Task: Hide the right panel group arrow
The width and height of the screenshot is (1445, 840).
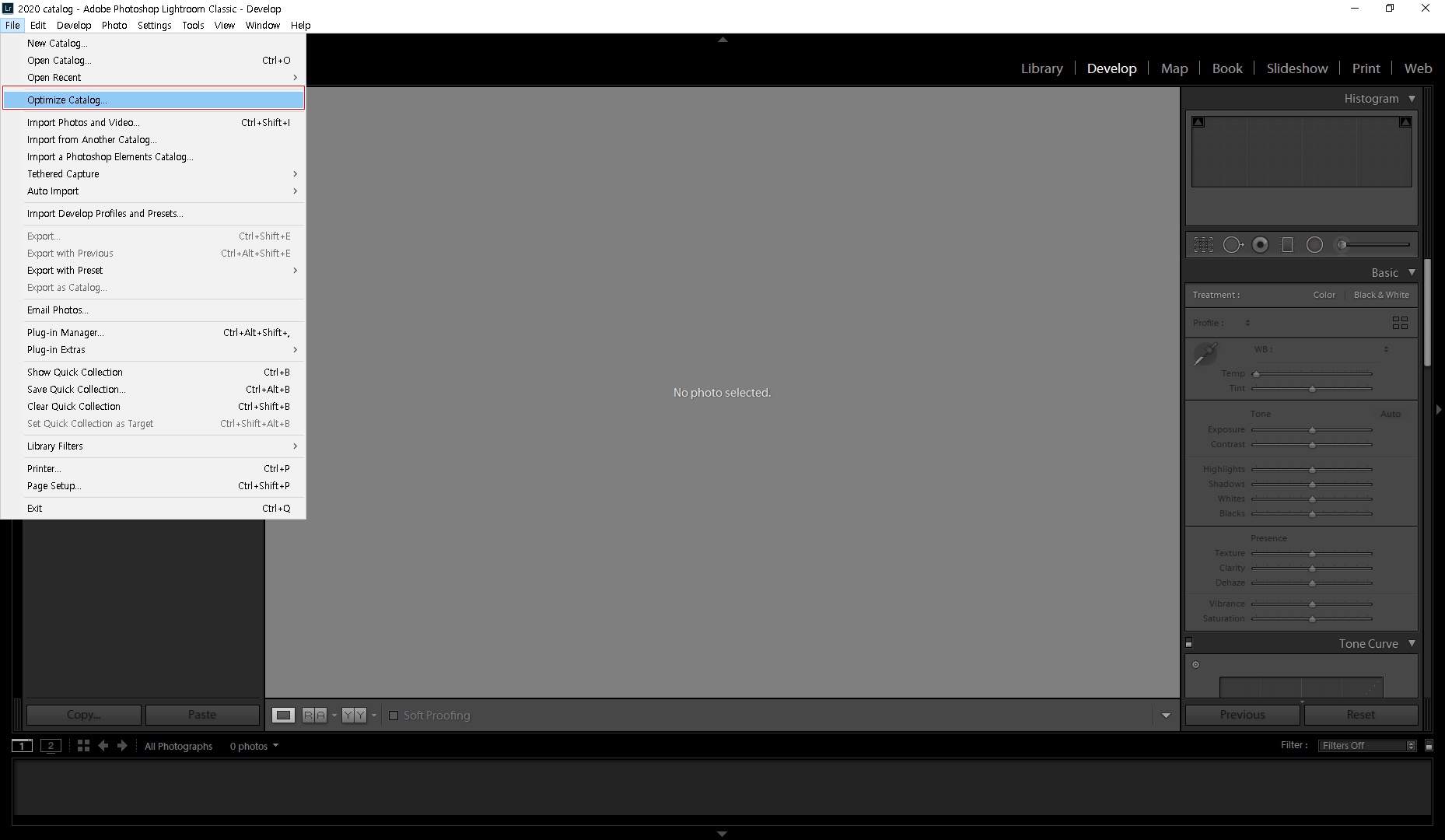Action: point(1439,409)
